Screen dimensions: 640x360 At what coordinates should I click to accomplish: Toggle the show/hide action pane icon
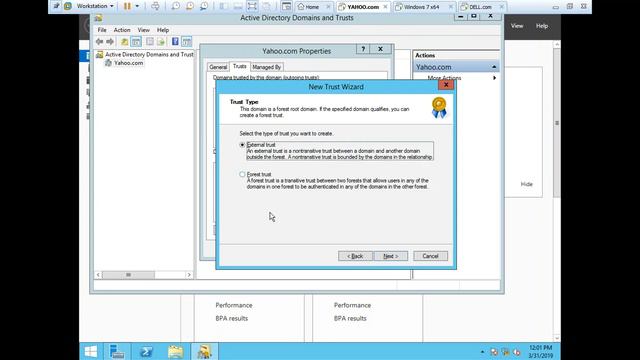tap(187, 42)
